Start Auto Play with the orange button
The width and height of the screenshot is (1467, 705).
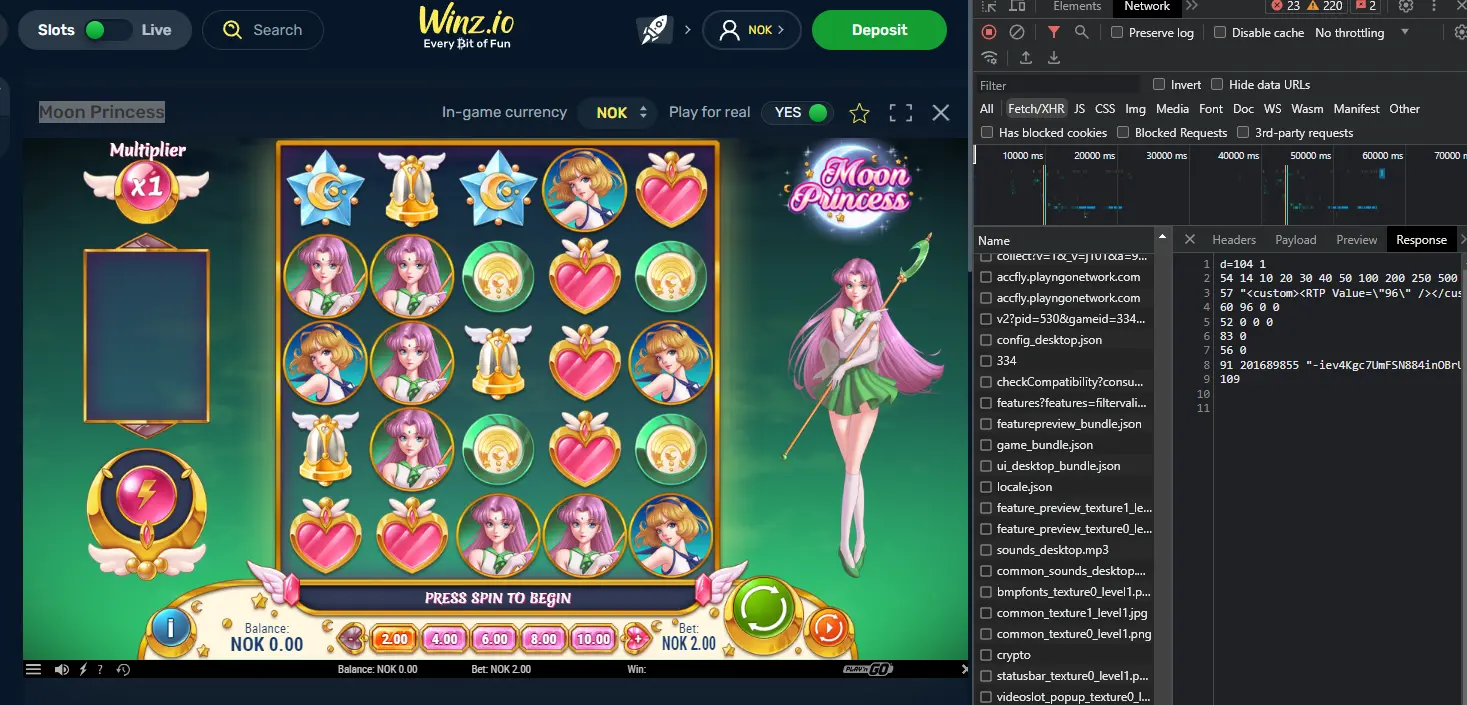point(827,628)
